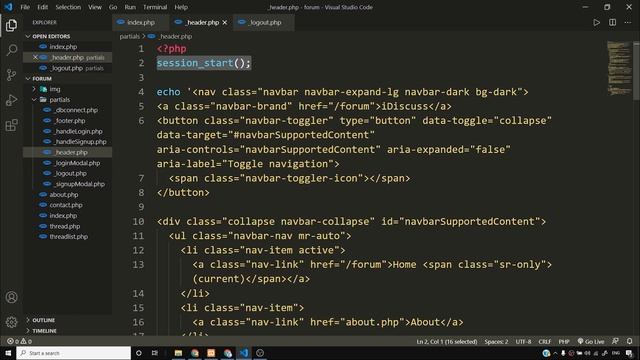Open the File menu
This screenshot has height=360, width=640.
[25, 7]
